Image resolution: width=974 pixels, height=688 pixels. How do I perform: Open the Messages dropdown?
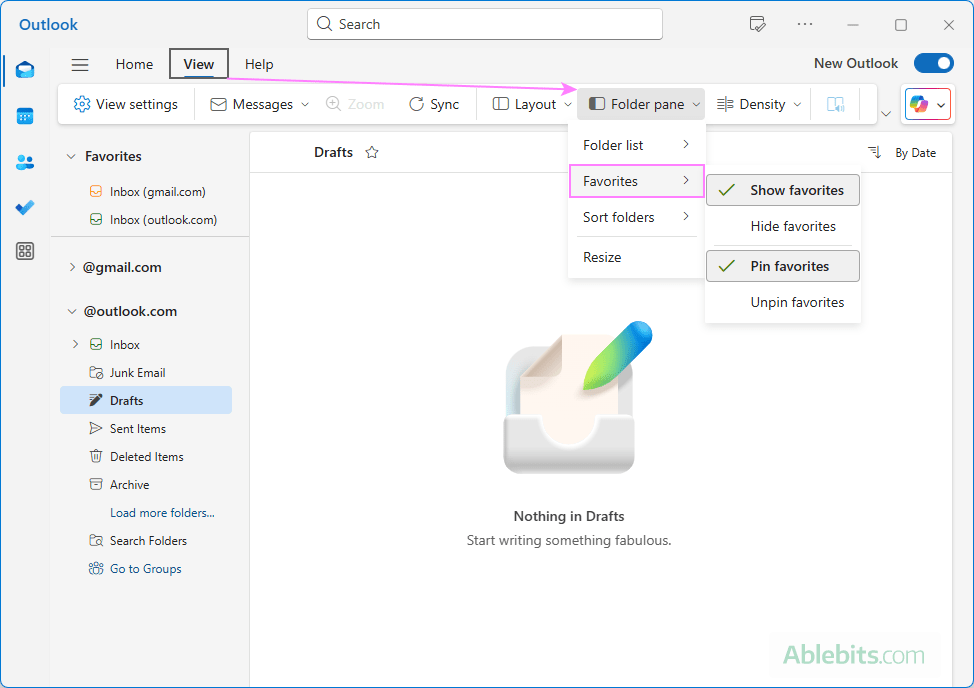pos(260,104)
